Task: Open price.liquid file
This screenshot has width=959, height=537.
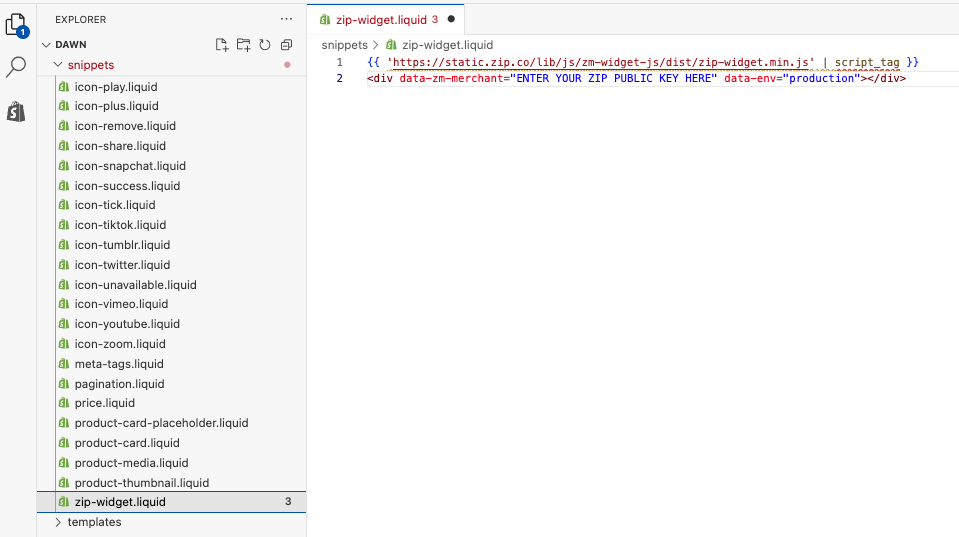Action: pos(171,403)
